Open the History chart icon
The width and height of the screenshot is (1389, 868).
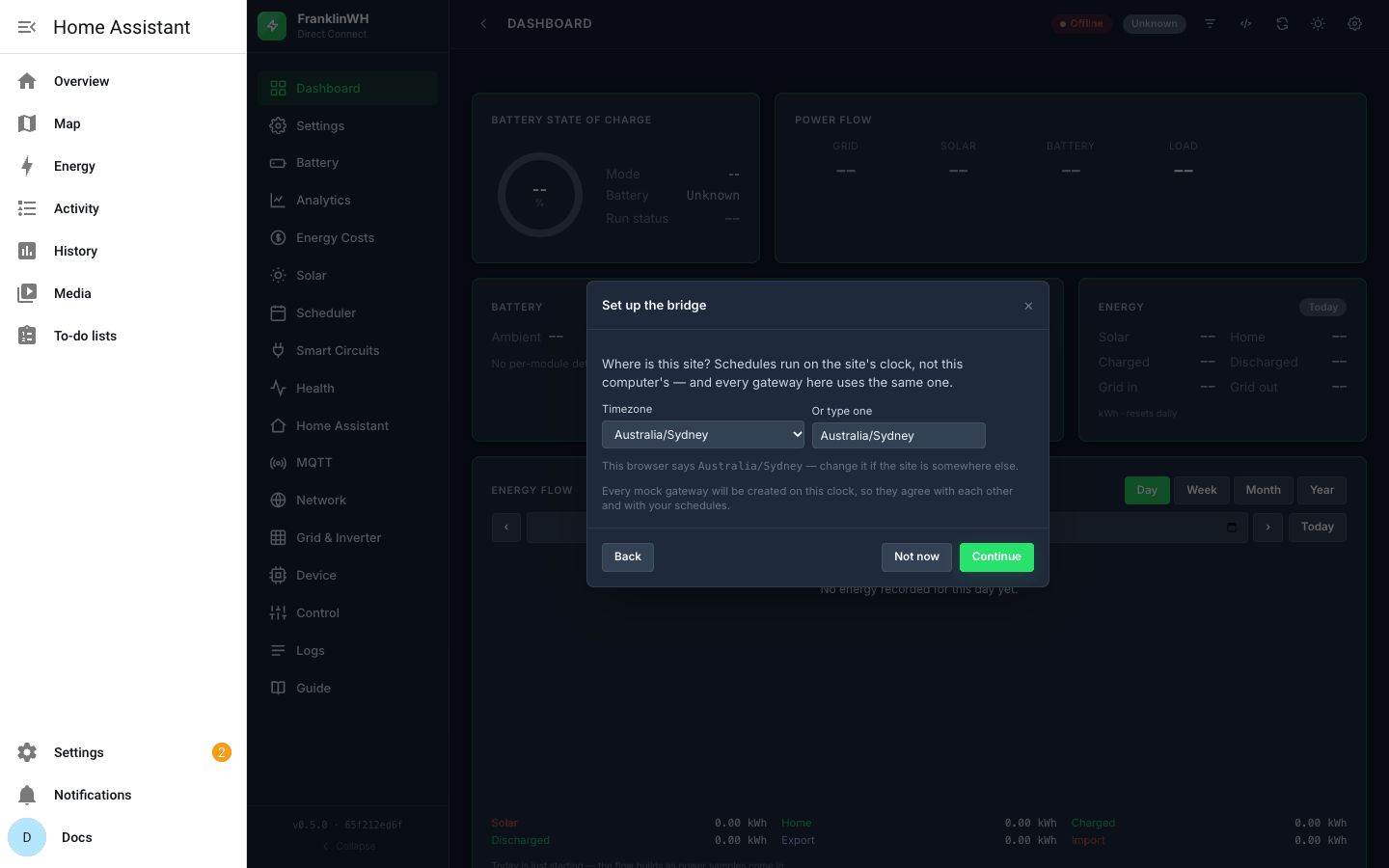tap(27, 251)
